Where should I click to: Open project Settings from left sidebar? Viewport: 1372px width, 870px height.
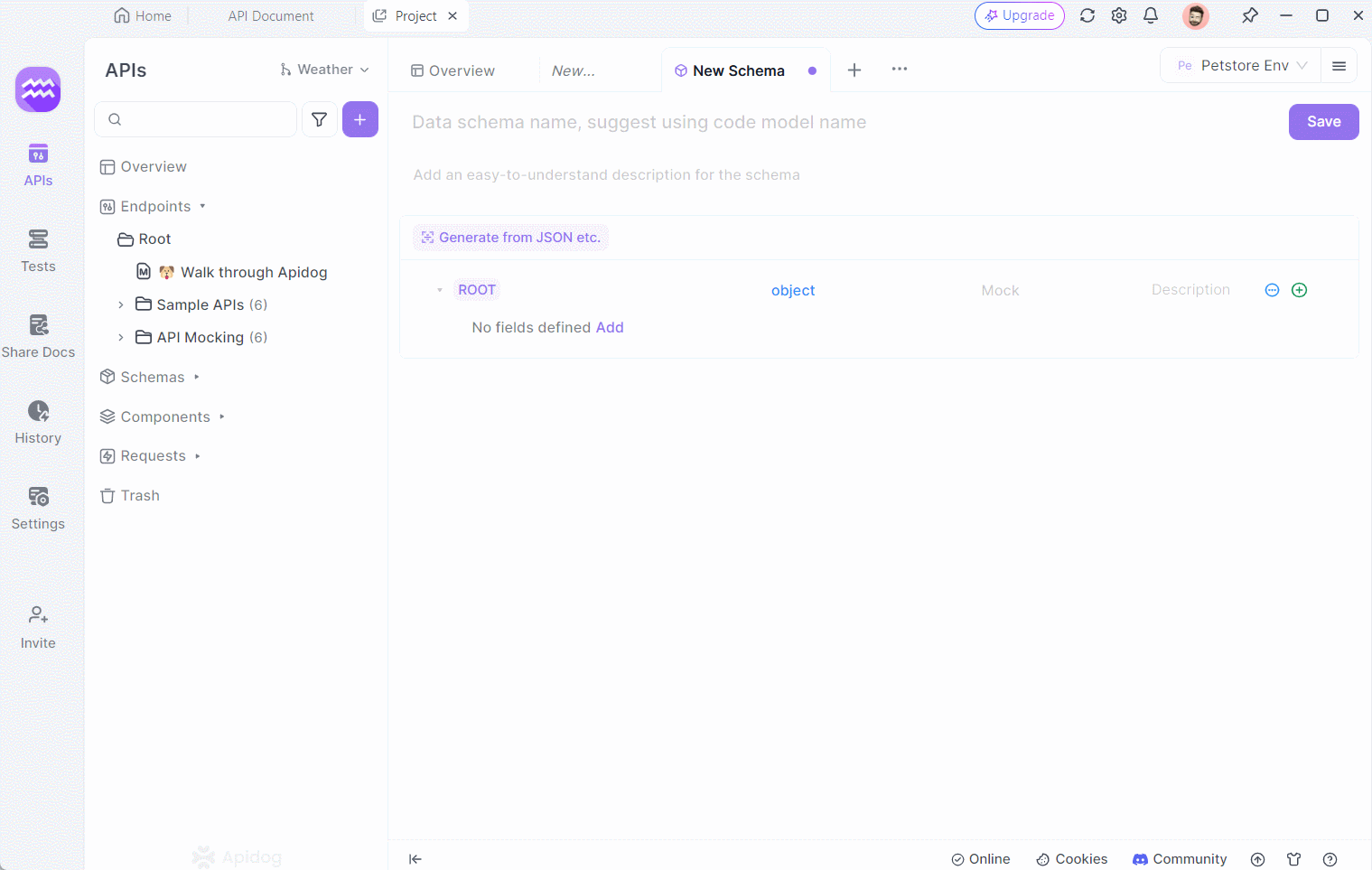pyautogui.click(x=38, y=507)
